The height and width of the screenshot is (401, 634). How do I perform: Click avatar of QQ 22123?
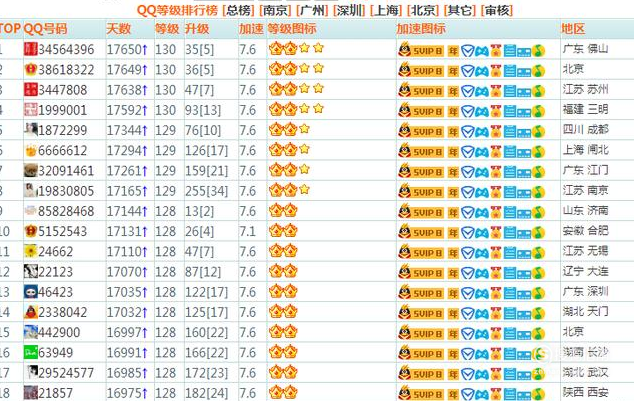pos(30,271)
